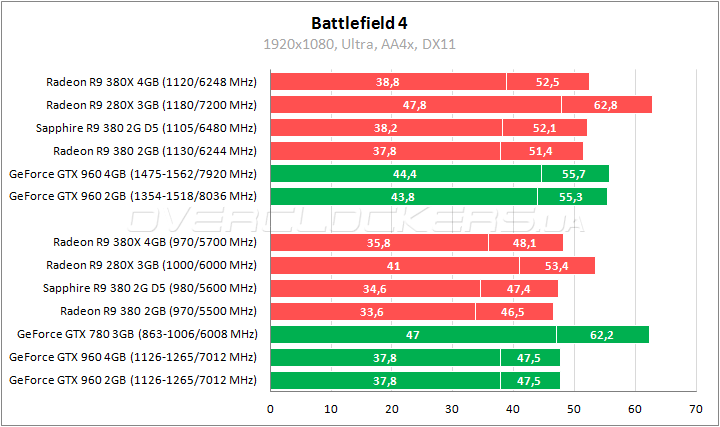Screen dimensions: 720x427
Task: Click the 40 tick label on the axis
Action: coord(513,409)
